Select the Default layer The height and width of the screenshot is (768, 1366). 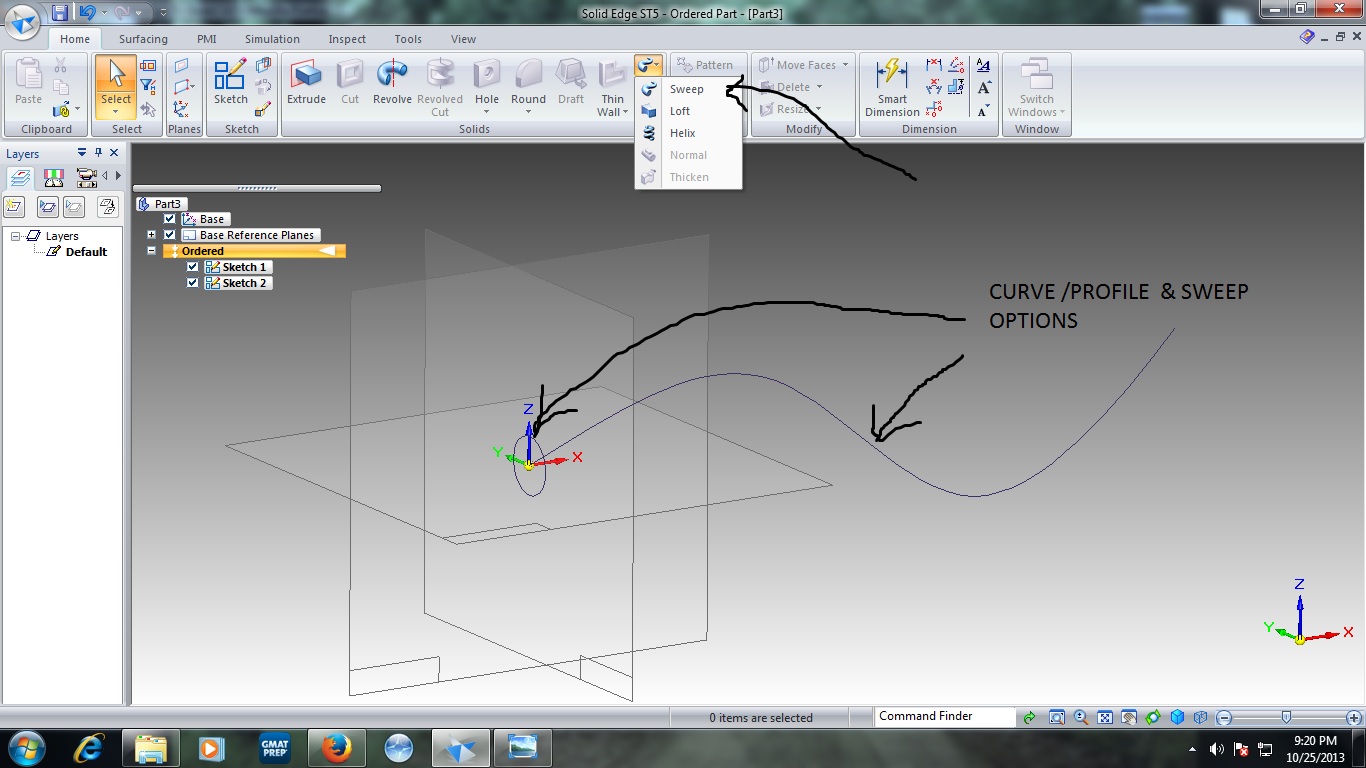[78, 252]
